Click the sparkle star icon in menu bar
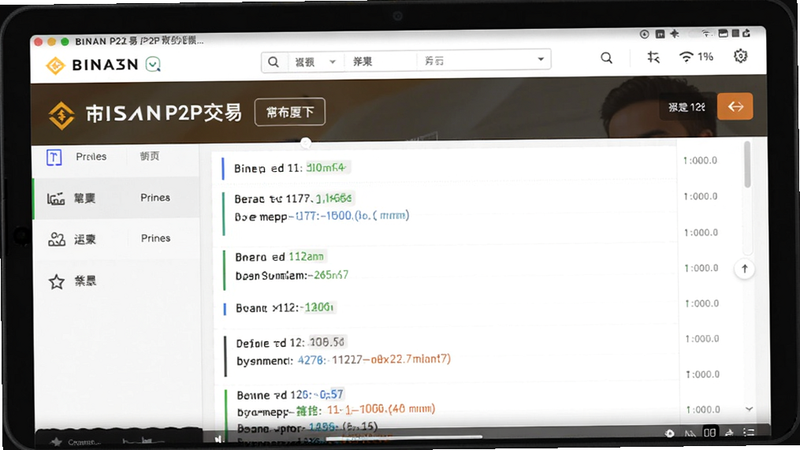The image size is (800, 450). click(x=674, y=34)
